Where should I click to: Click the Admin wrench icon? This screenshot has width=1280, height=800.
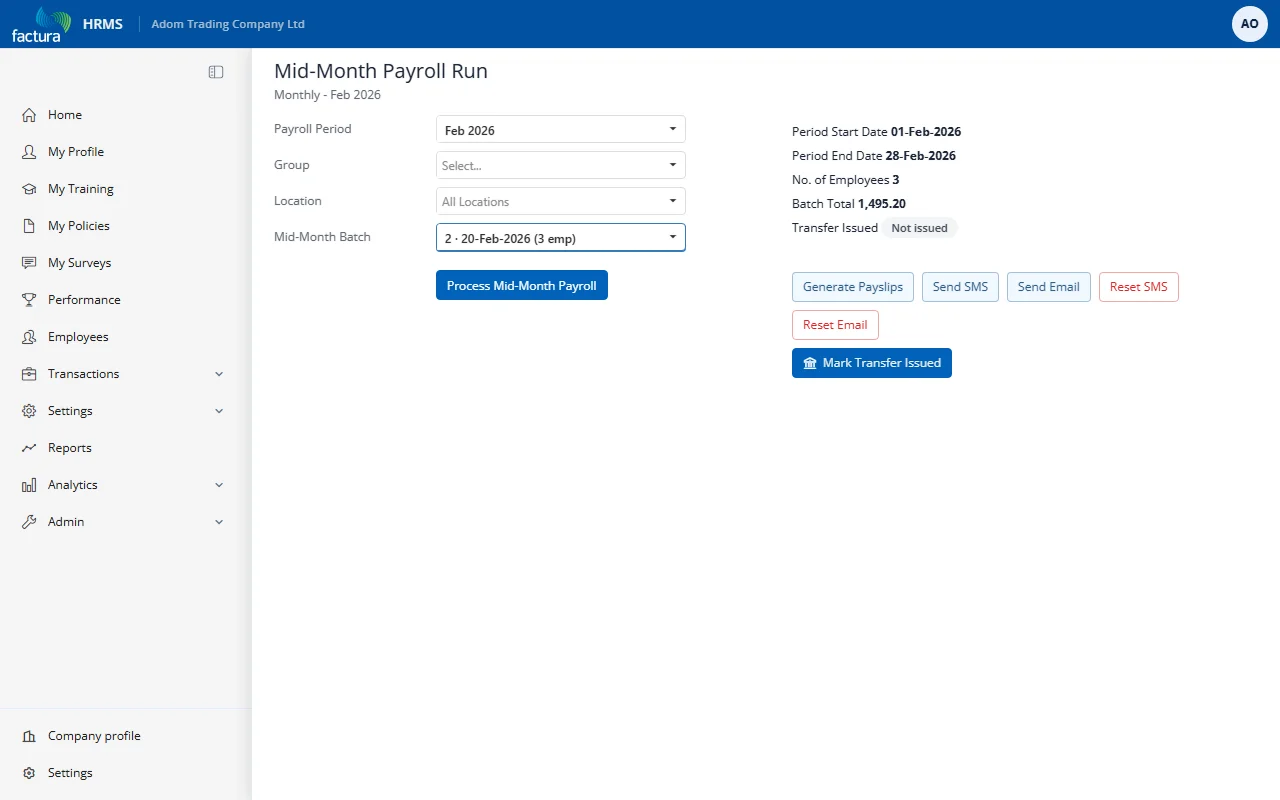click(29, 522)
